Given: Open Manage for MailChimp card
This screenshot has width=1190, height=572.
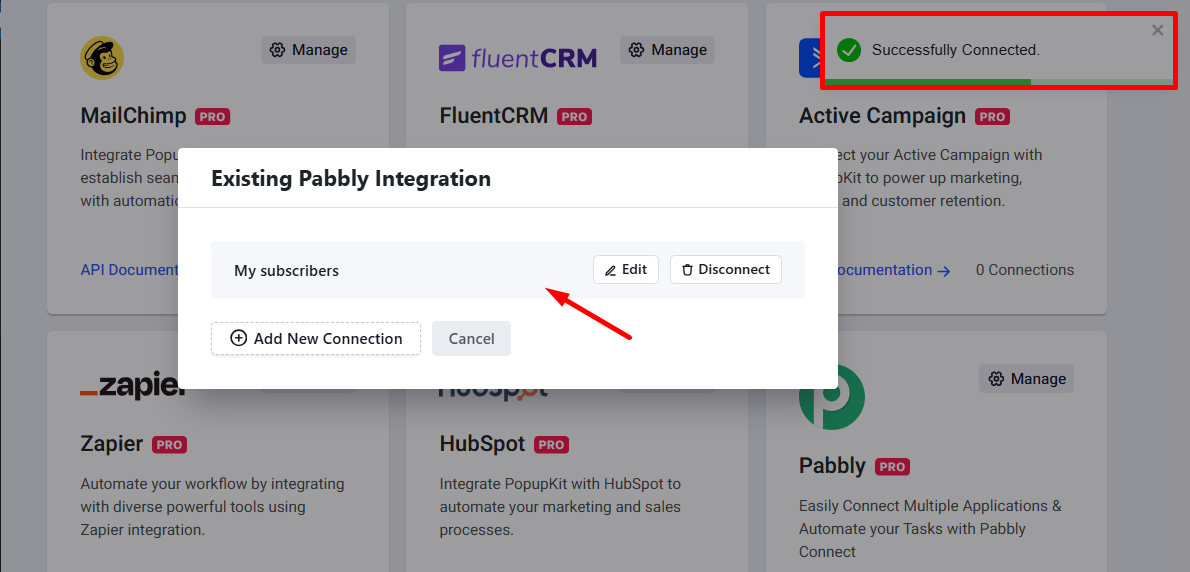Looking at the screenshot, I should click(308, 50).
